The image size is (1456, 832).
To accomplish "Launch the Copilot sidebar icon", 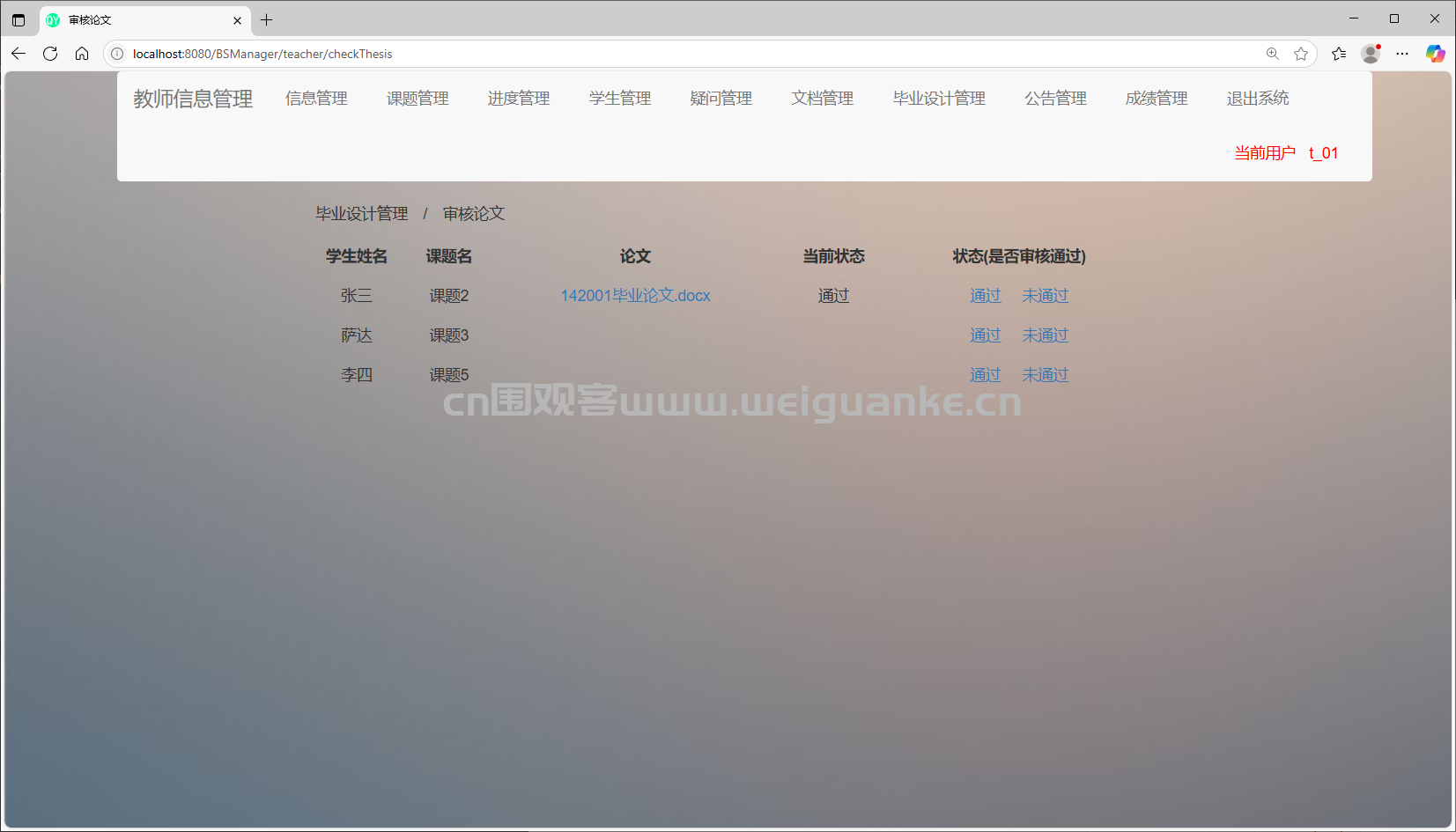I will (x=1435, y=54).
